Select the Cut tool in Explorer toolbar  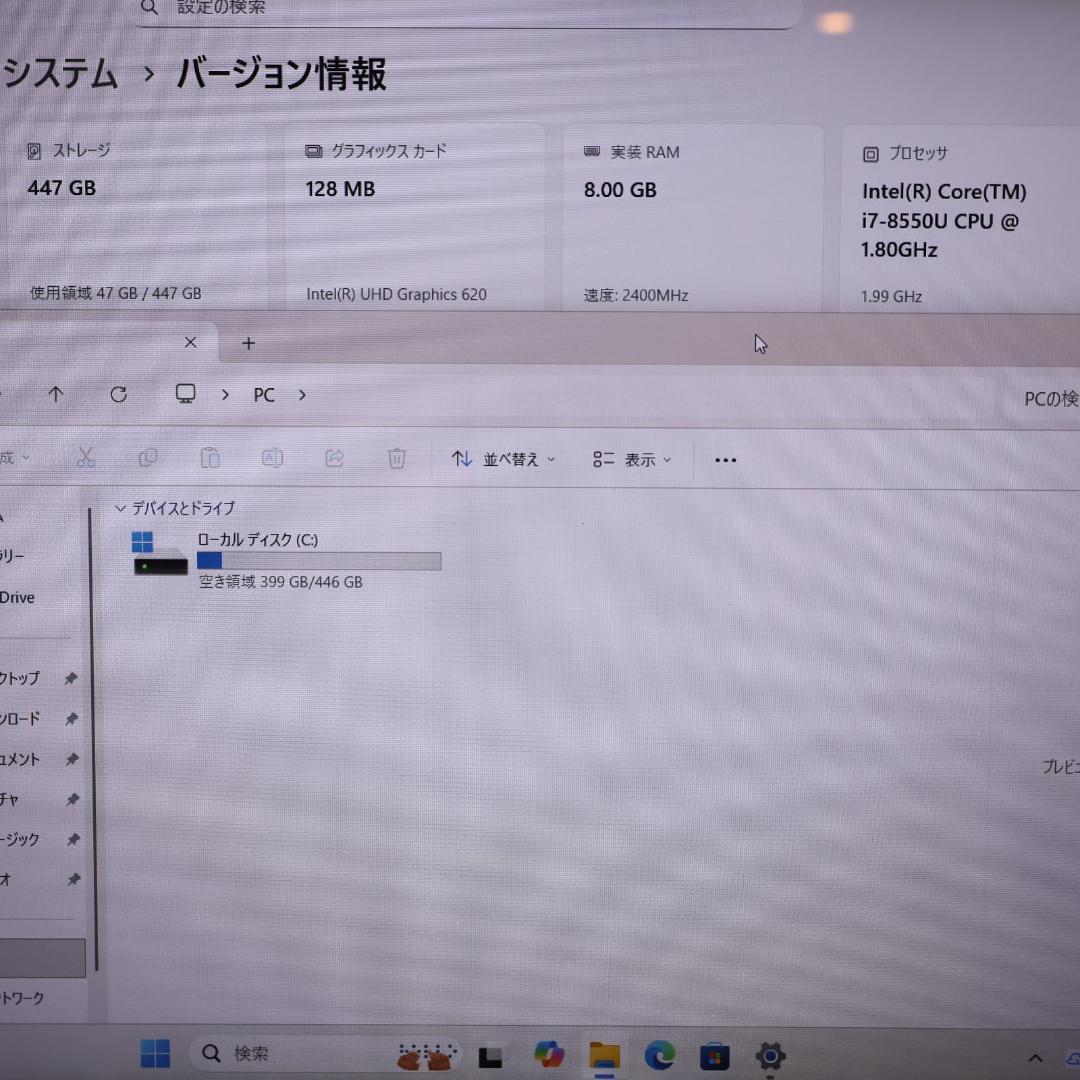86,457
